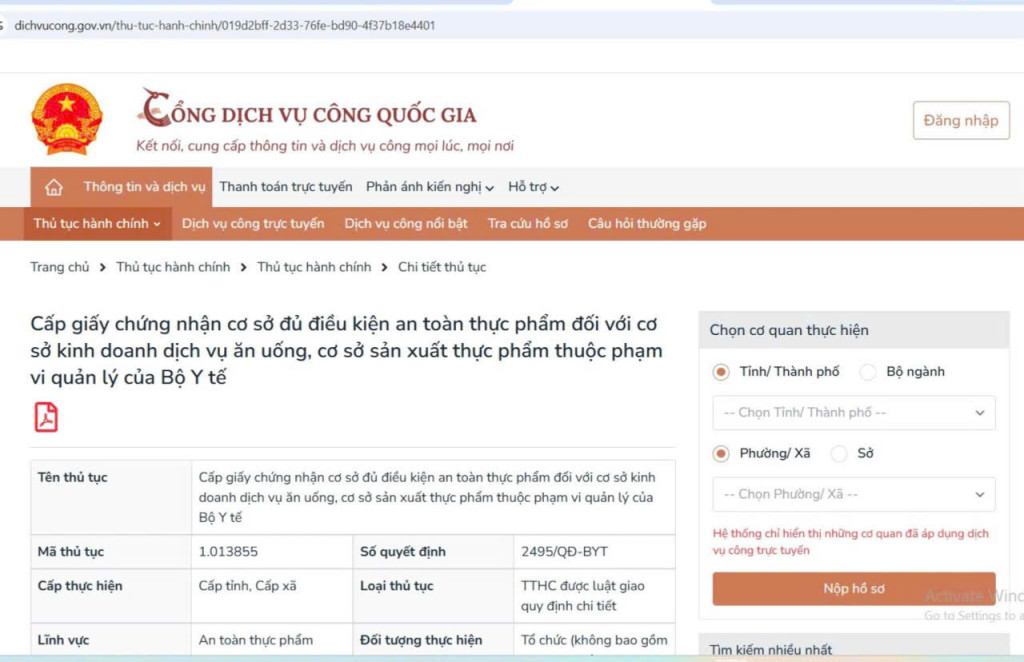Open the Chọn Phường/ Xã dropdown
1024x662 pixels.
(x=854, y=494)
